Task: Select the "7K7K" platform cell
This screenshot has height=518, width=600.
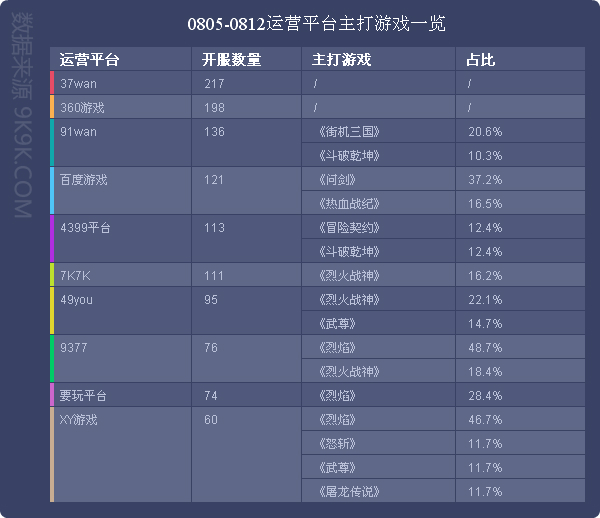Action: (x=121, y=275)
